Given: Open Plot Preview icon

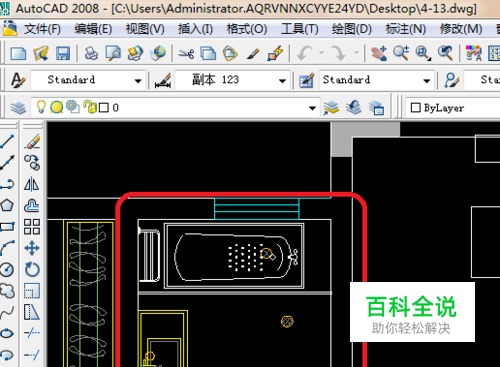Looking at the screenshot, I should click(x=113, y=53).
